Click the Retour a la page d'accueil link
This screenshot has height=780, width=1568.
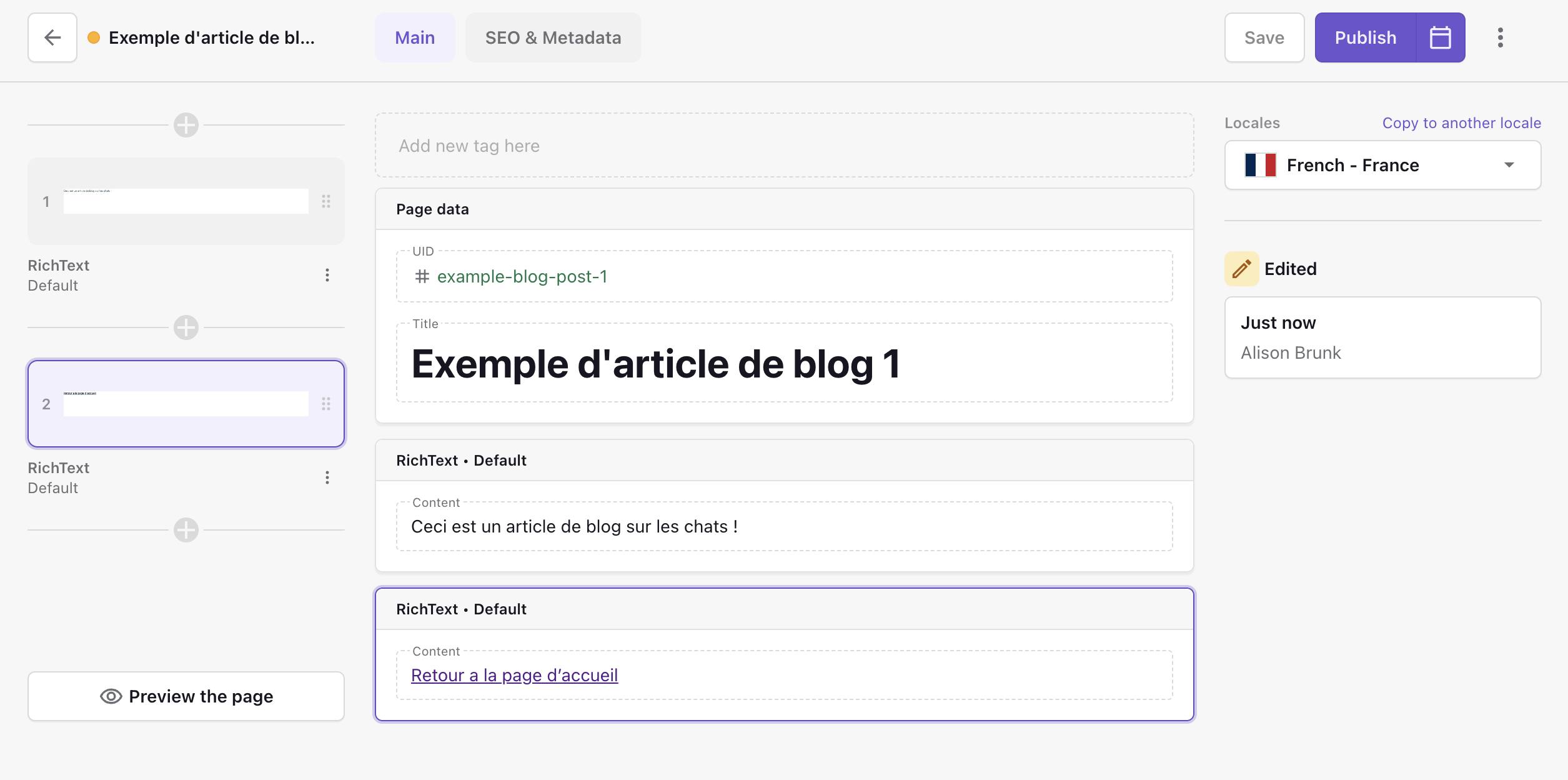click(x=514, y=676)
